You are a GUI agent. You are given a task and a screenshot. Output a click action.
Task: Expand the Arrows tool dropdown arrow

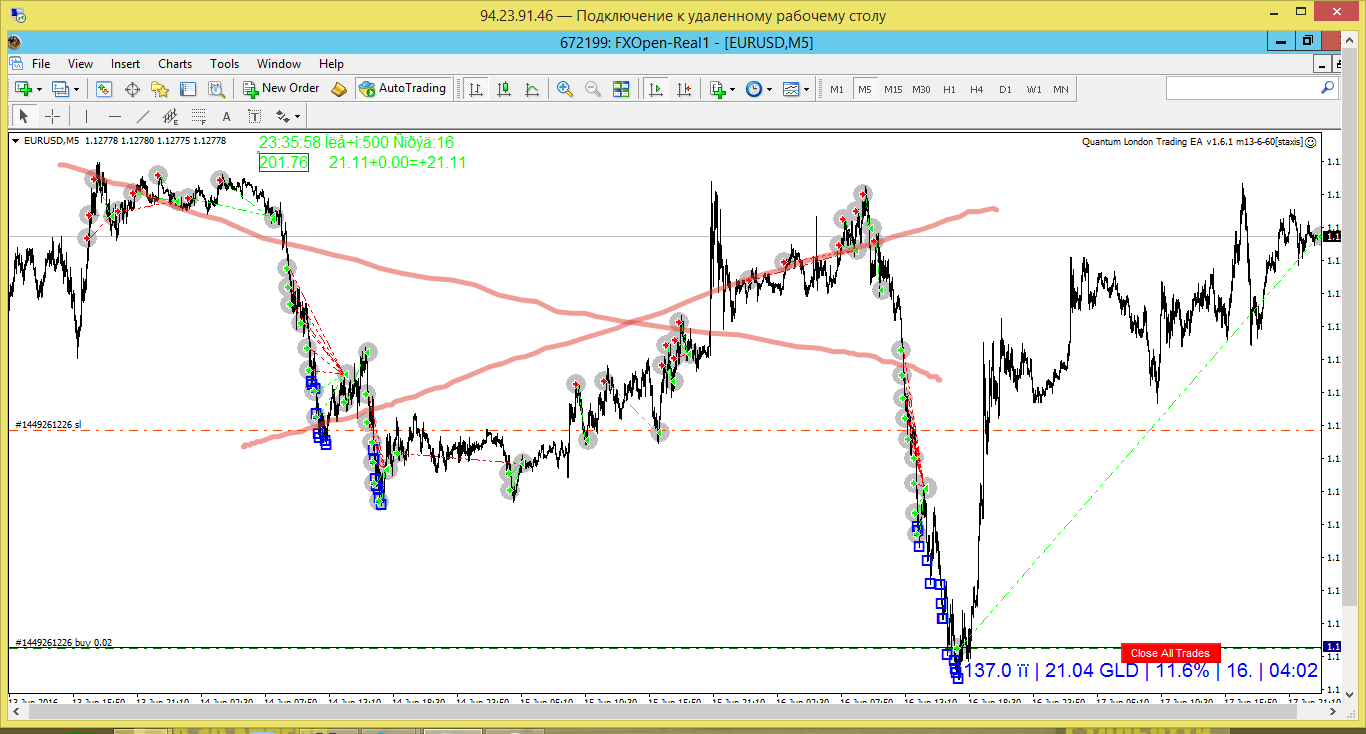pyautogui.click(x=297, y=116)
